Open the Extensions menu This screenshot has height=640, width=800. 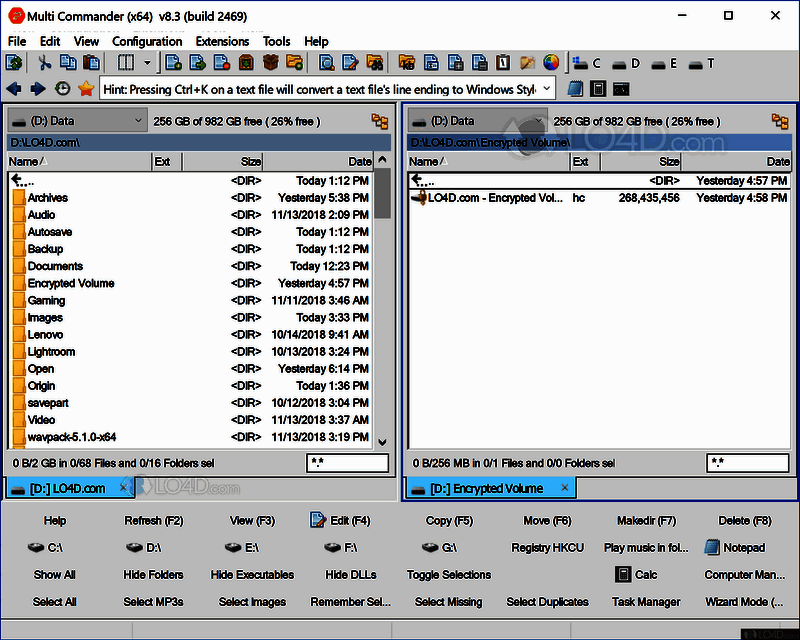pos(222,41)
